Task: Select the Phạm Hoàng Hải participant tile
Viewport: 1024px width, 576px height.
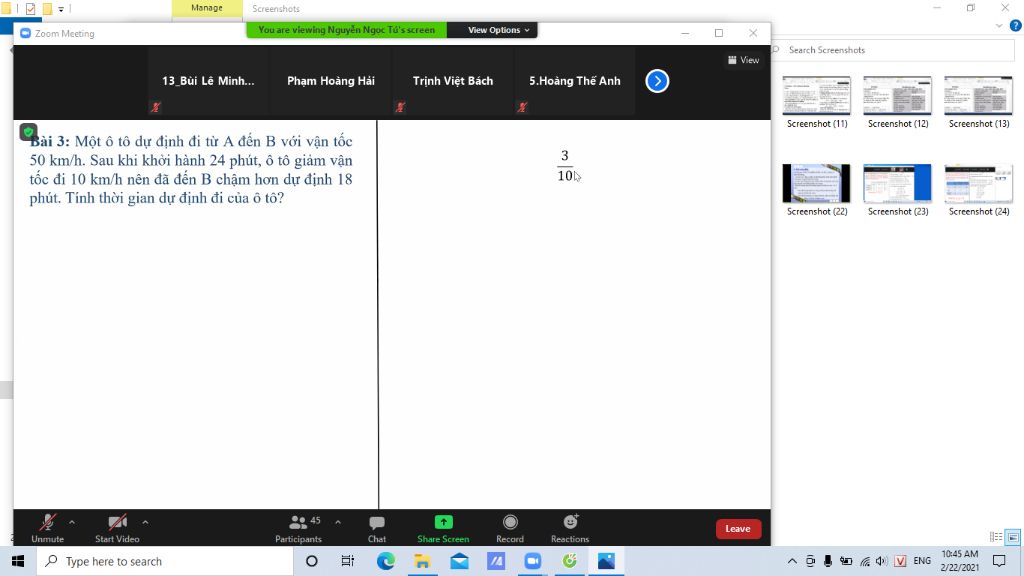Action: (x=330, y=81)
